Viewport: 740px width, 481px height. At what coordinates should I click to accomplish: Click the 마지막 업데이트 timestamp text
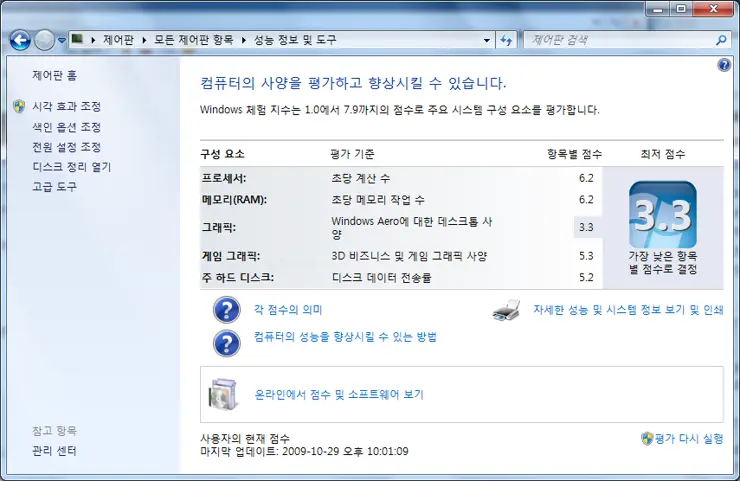(x=304, y=451)
